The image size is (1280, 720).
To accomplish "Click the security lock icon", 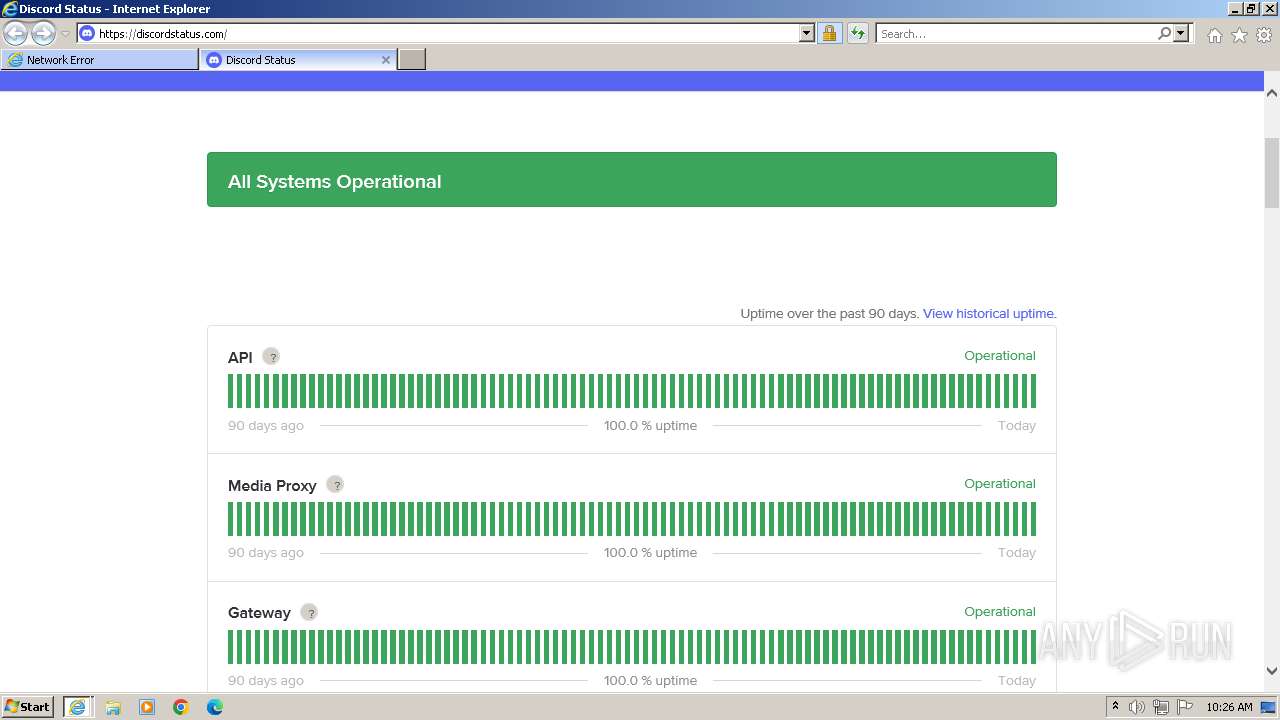I will (x=829, y=33).
